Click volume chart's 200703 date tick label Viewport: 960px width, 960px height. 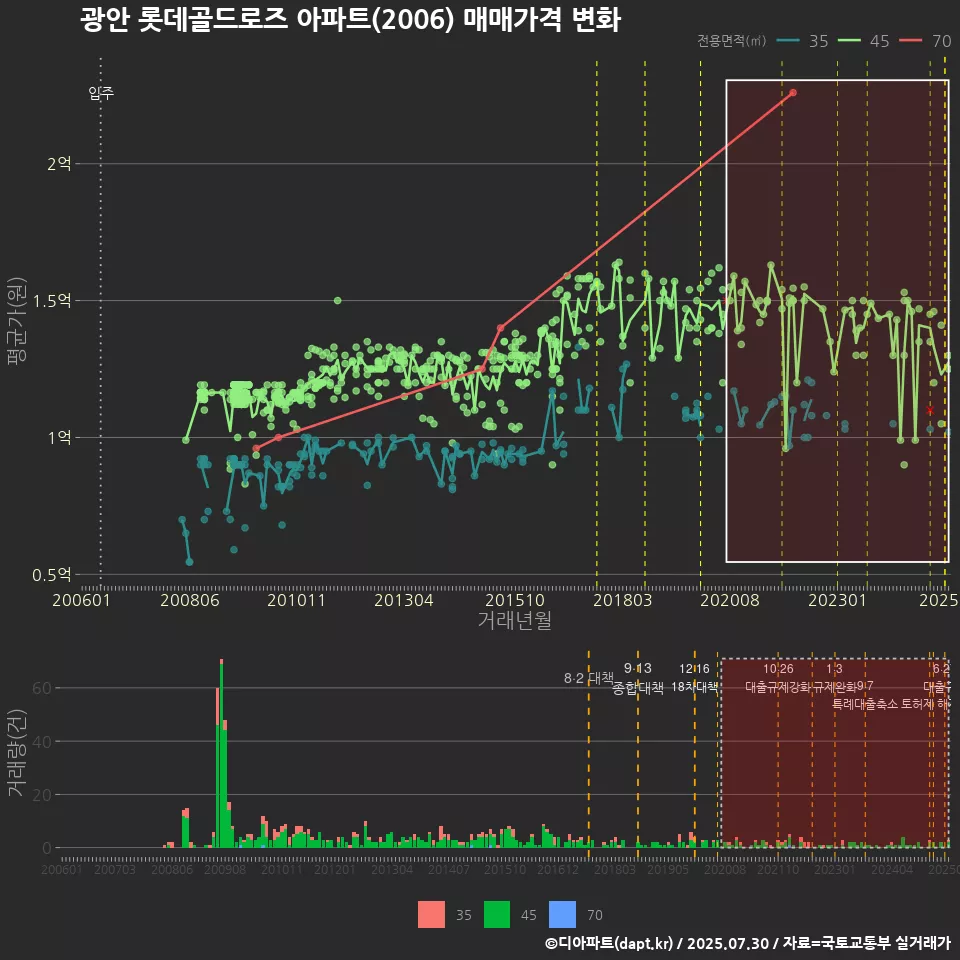coord(114,869)
